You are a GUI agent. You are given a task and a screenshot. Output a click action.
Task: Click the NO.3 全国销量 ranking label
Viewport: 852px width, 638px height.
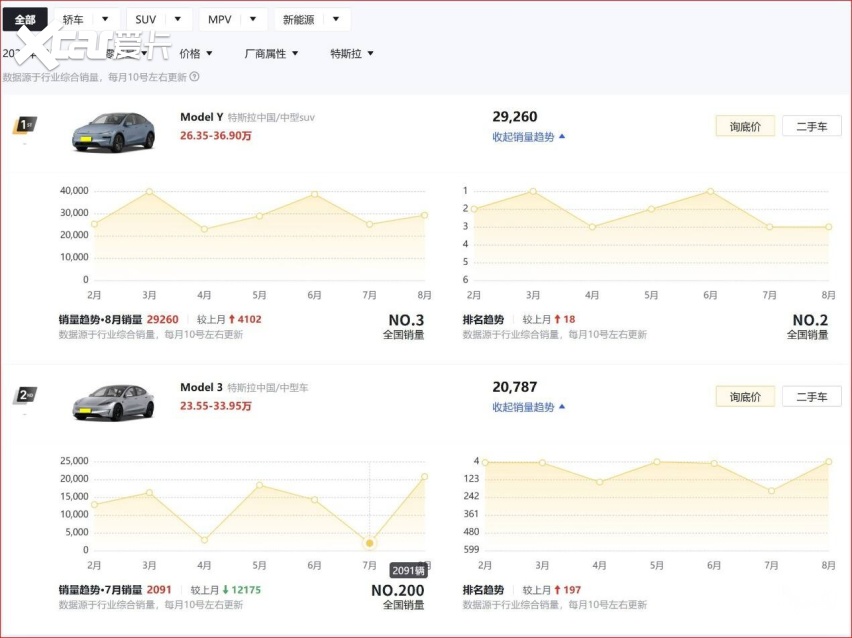click(x=404, y=327)
